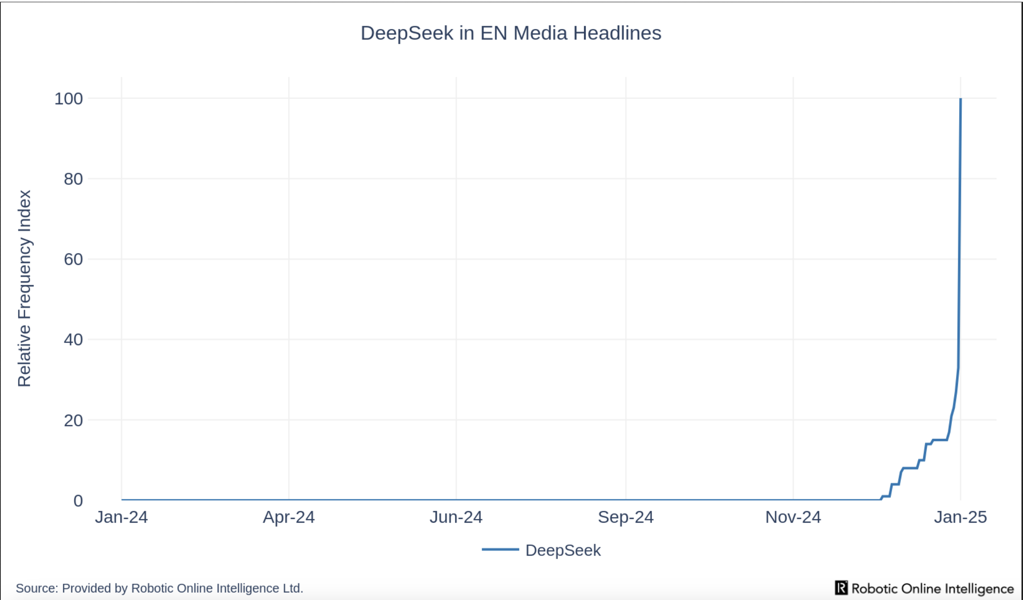Click the x-axis label Jun-24

click(456, 517)
